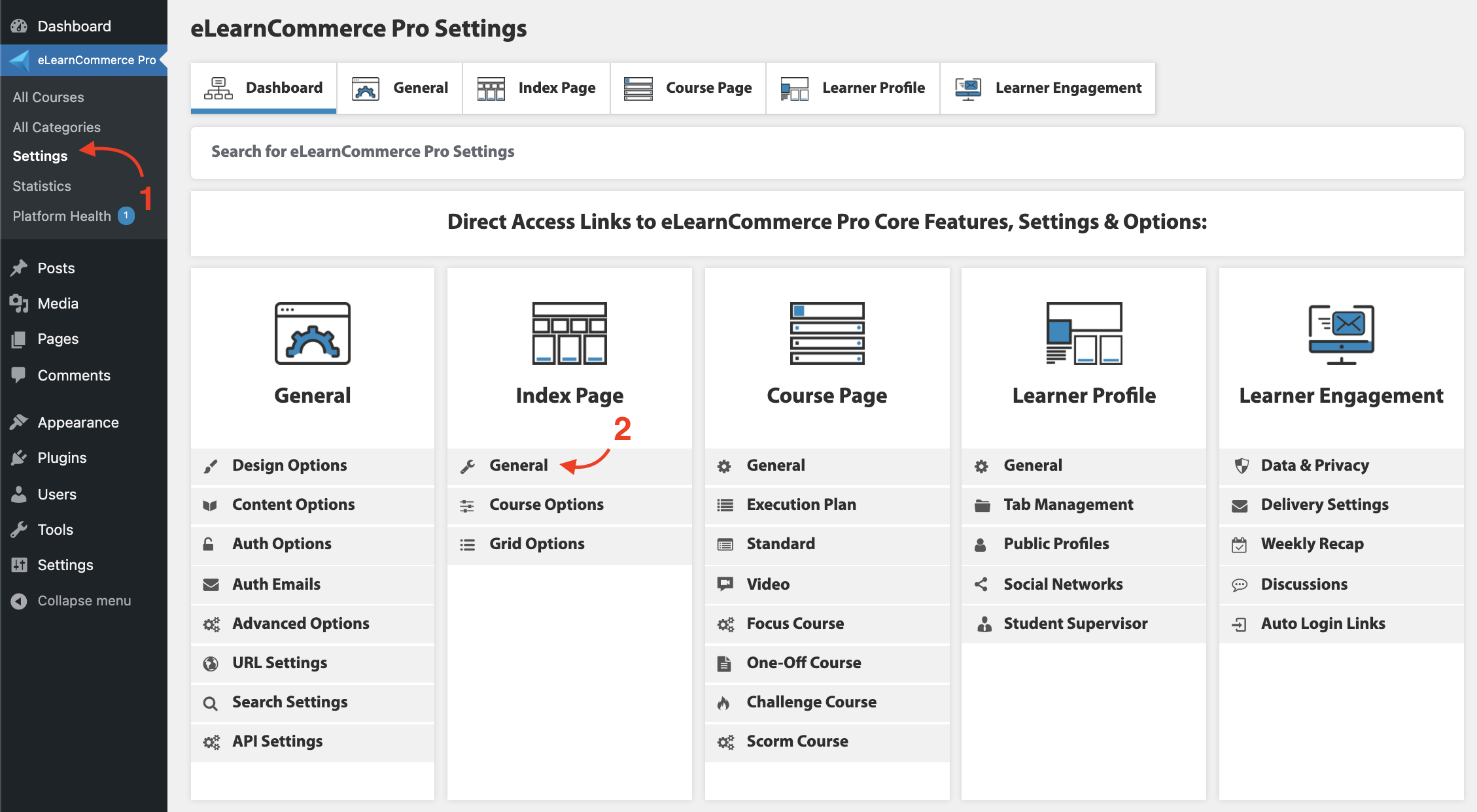
Task: Click the Weekly Recap calendar icon
Action: tap(1240, 545)
